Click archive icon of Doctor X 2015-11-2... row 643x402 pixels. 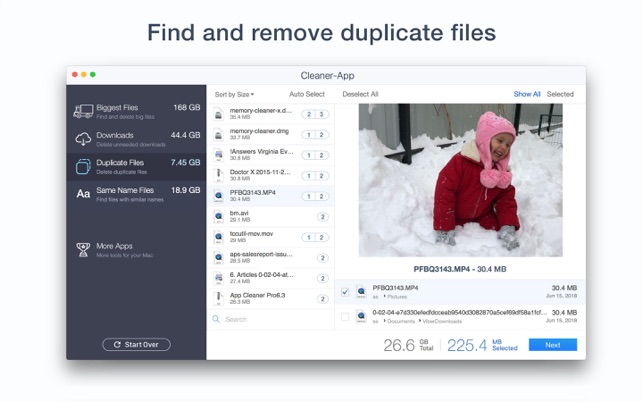[219, 176]
